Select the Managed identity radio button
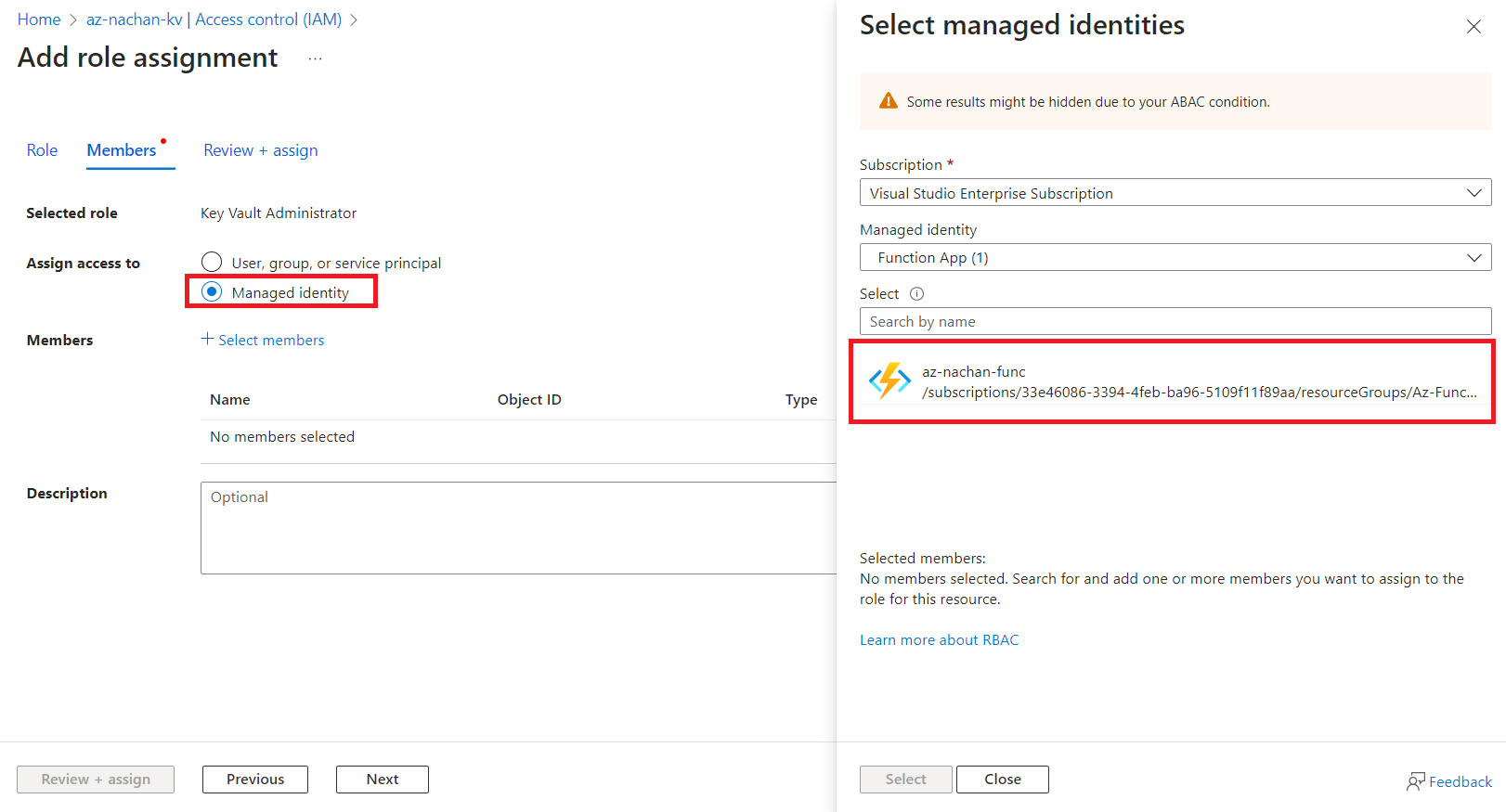Viewport: 1506px width, 812px height. point(212,292)
